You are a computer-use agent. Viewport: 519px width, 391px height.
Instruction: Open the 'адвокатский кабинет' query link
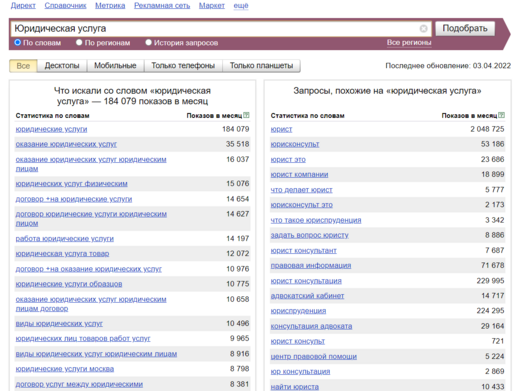point(307,296)
